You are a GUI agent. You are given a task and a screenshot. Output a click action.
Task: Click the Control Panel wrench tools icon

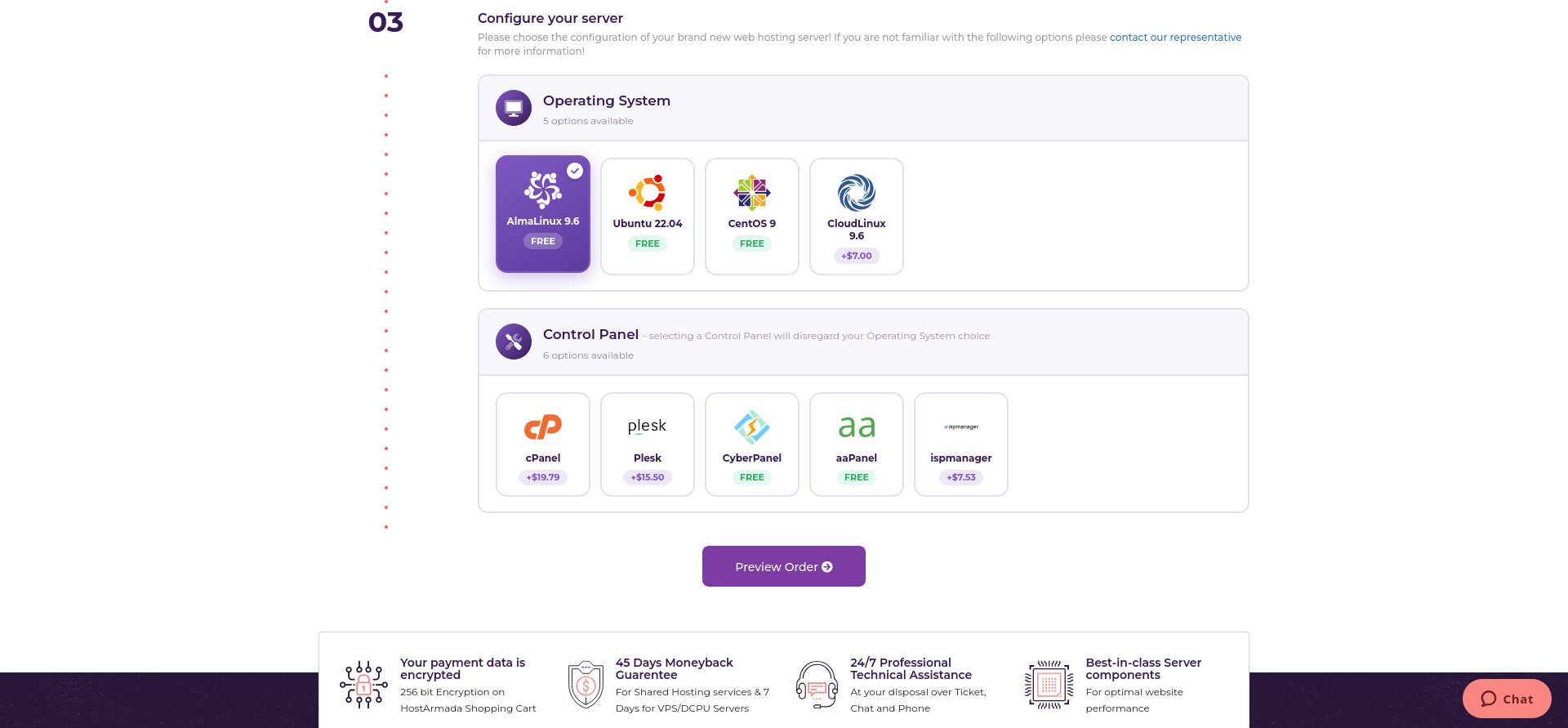(514, 342)
